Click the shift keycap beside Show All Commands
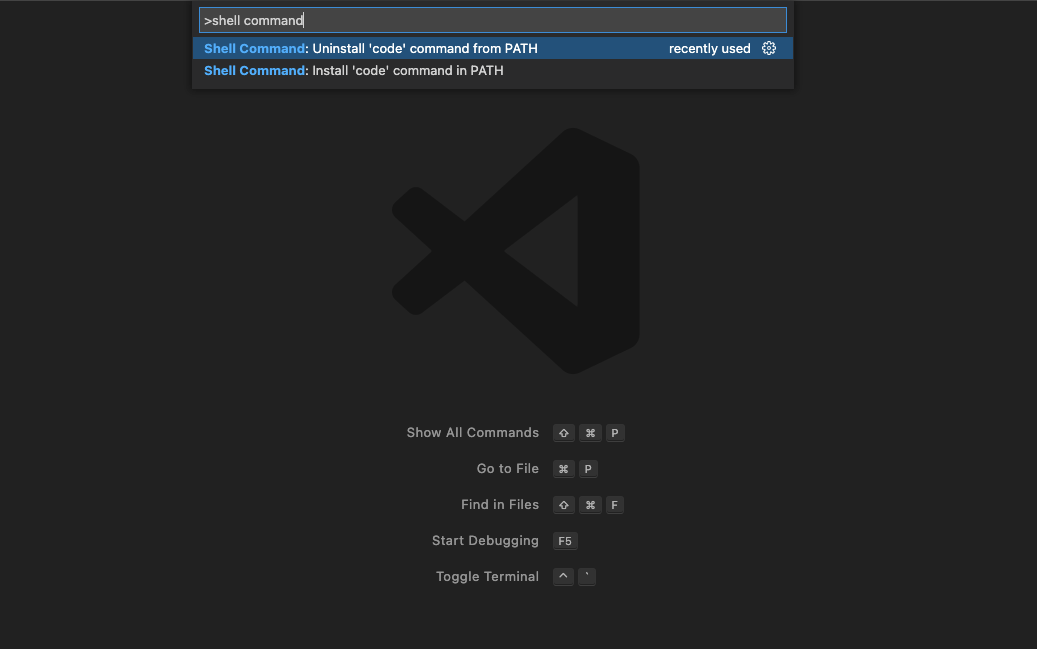 (563, 433)
